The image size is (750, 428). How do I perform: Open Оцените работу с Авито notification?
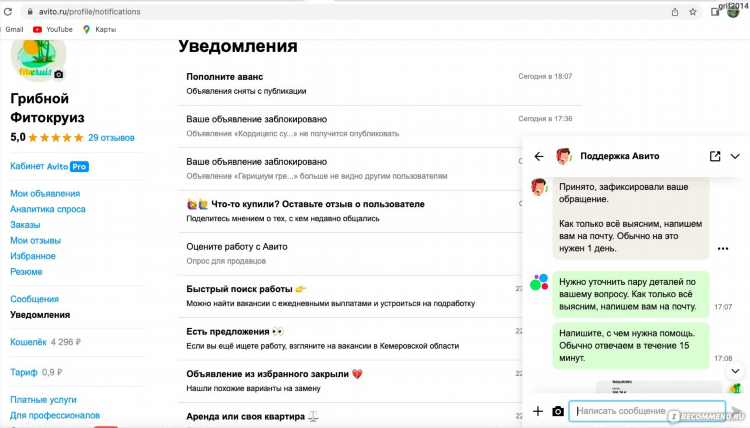[350, 253]
